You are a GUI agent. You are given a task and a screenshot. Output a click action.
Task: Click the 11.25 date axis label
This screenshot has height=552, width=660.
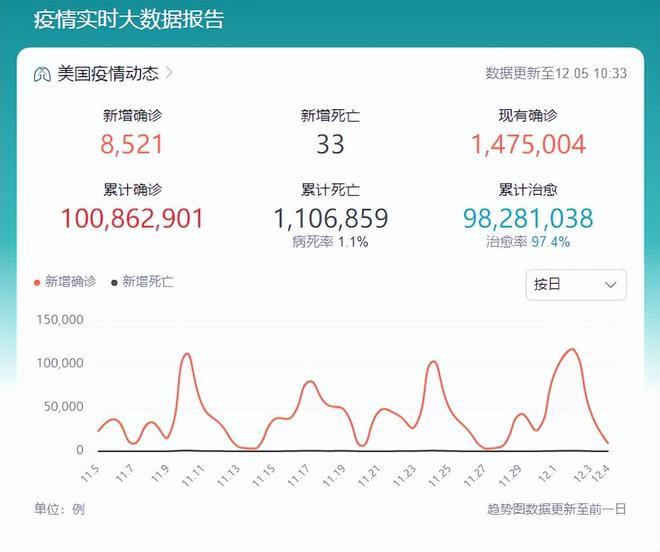coord(440,475)
